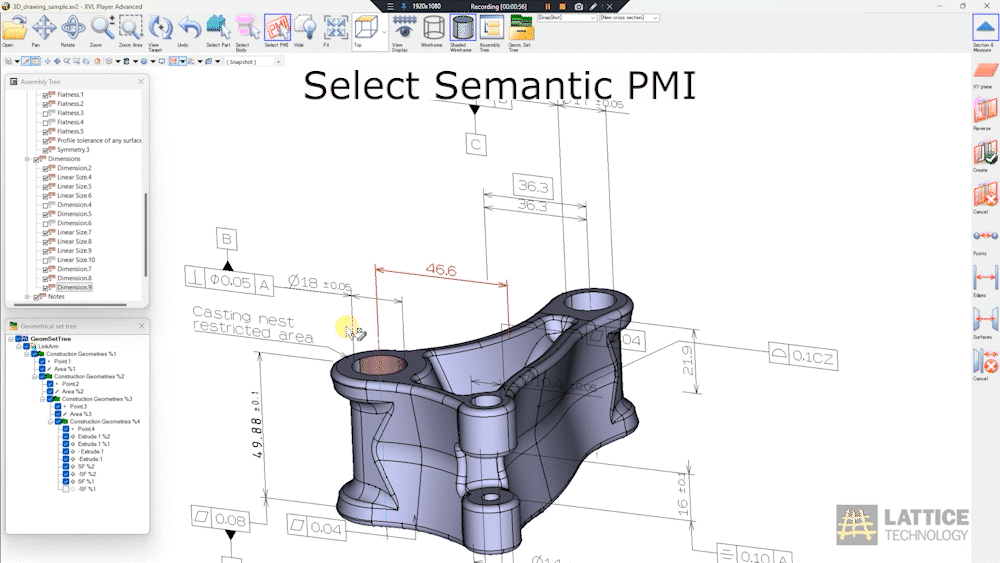Select Profile tolerance of any surface item
Screen dimensions: 1000x563
tap(99, 140)
